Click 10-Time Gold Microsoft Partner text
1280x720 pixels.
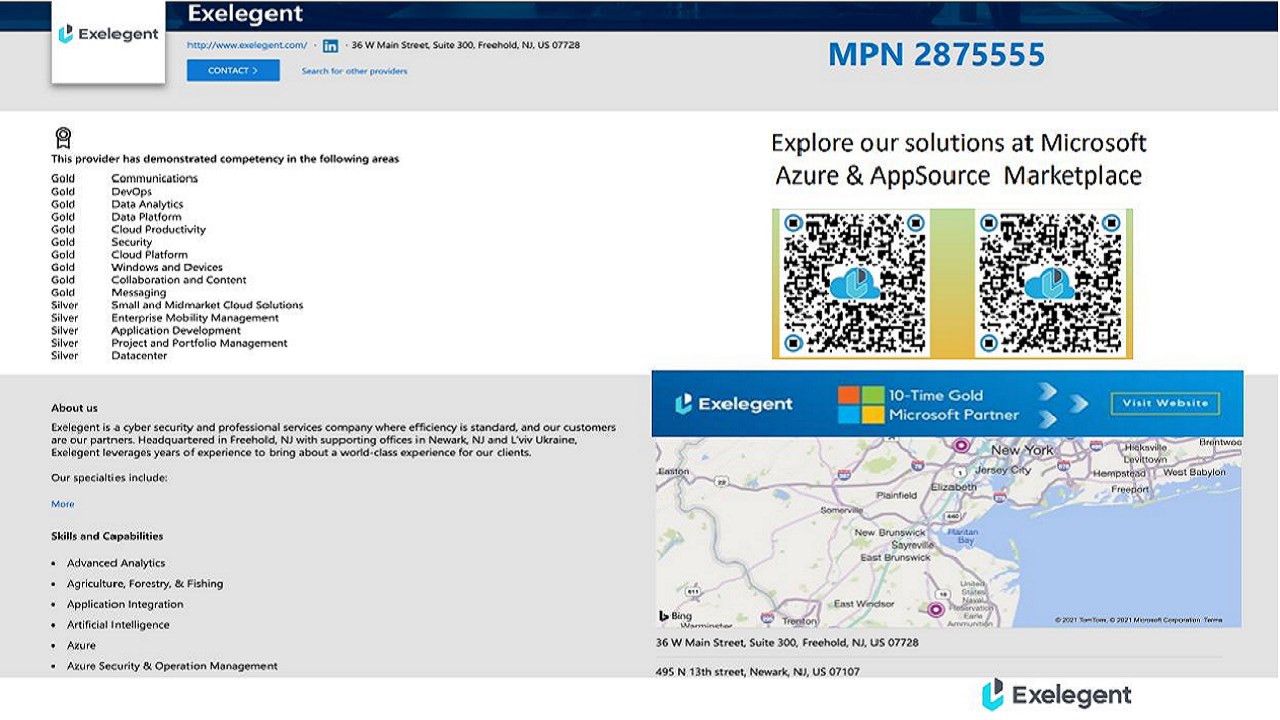[x=954, y=404]
